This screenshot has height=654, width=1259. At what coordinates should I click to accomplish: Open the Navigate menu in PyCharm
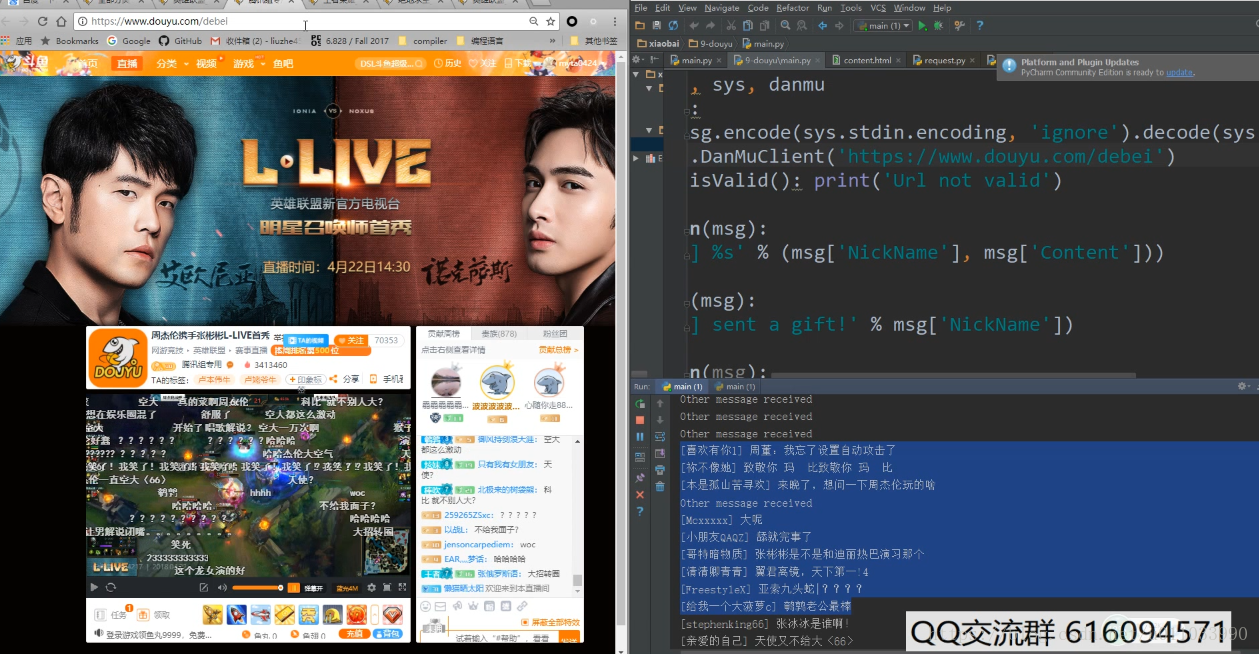click(x=722, y=8)
